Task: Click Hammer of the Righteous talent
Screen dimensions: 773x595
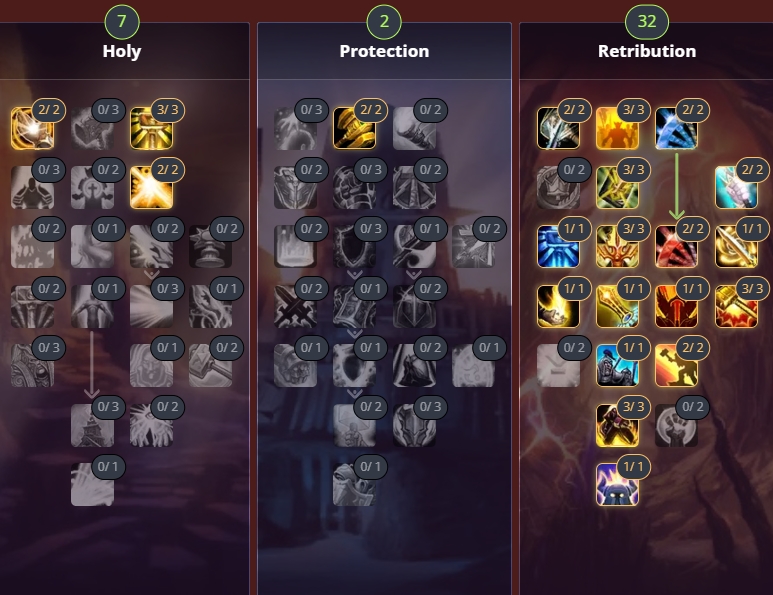Action: 414,246
